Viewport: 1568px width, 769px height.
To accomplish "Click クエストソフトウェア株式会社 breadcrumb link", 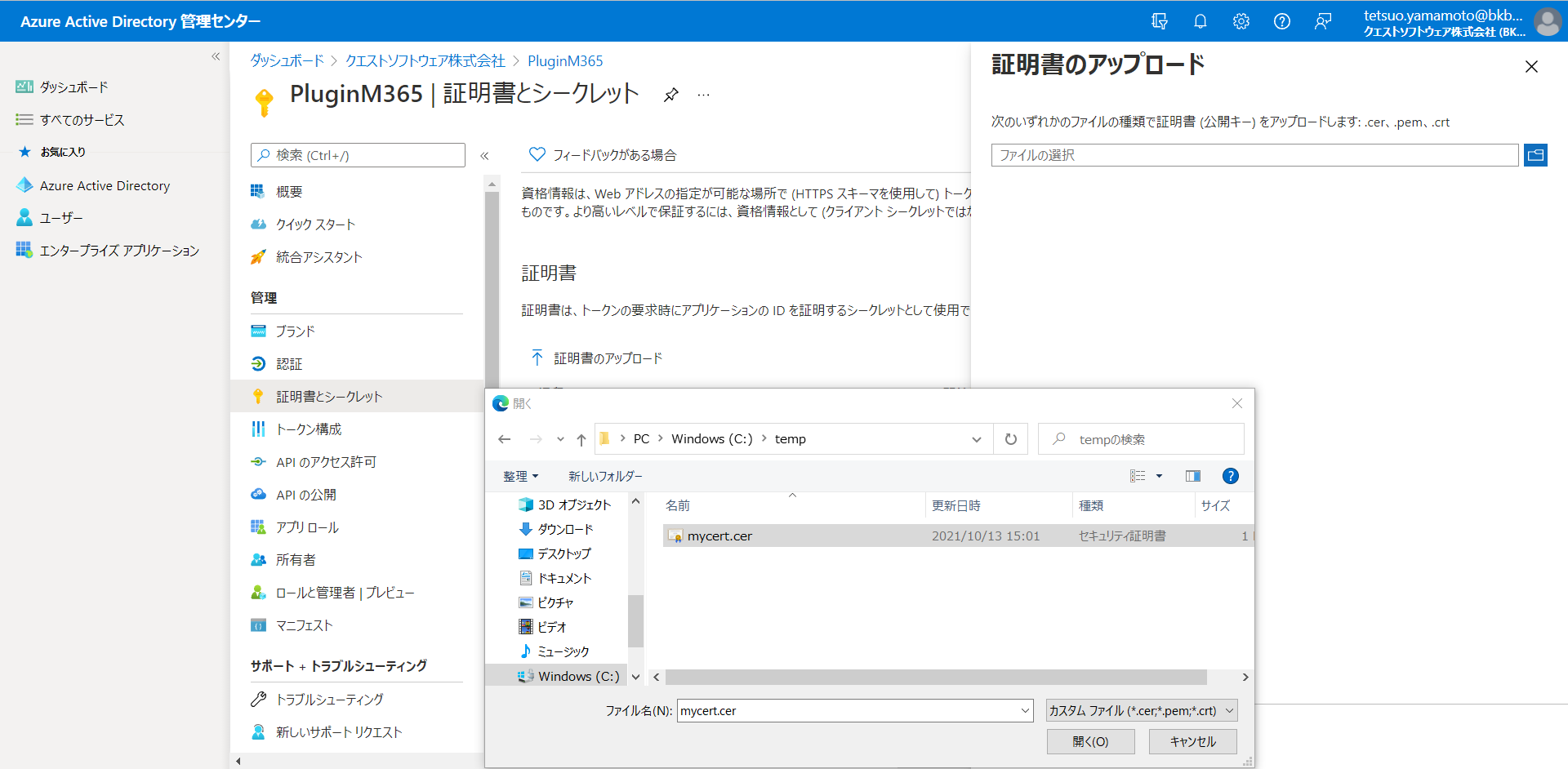I will [x=425, y=60].
